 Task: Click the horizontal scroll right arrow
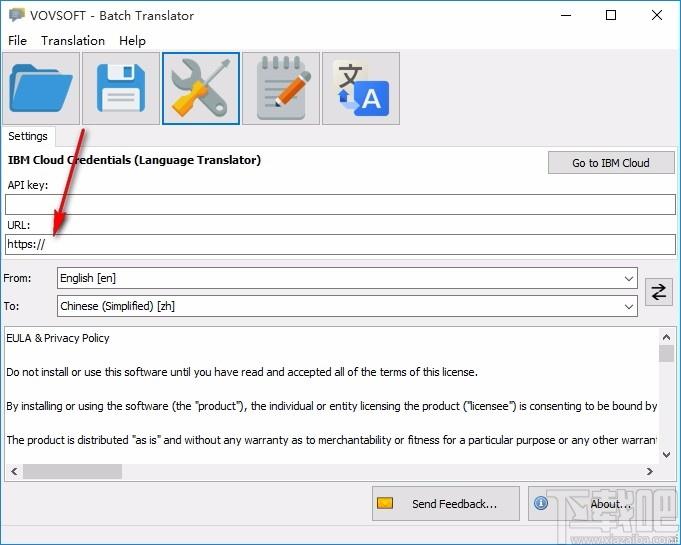[650, 472]
